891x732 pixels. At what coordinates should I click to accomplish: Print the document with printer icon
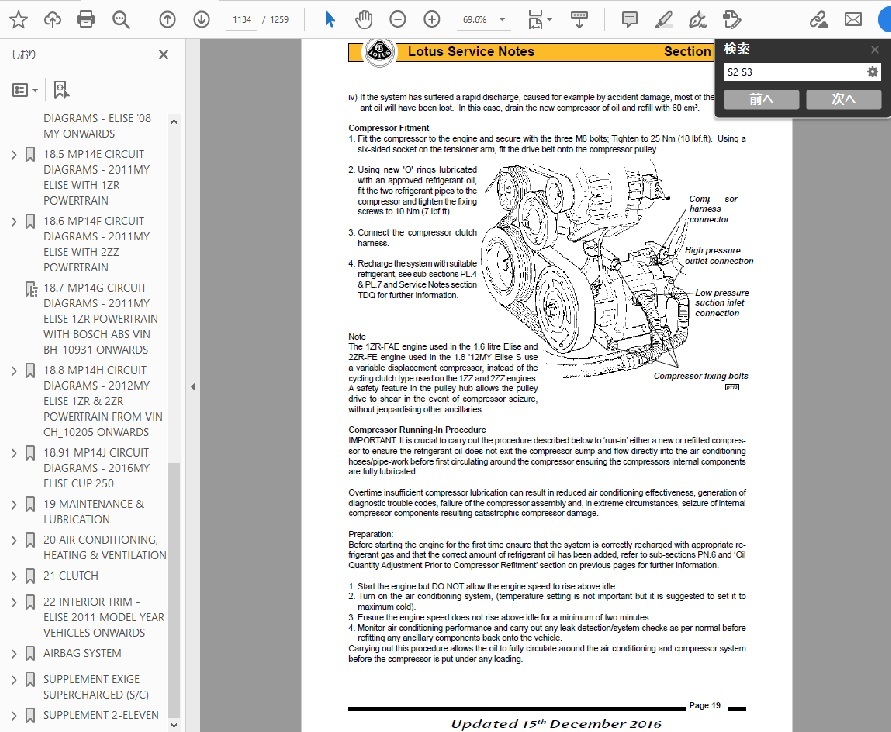tap(86, 20)
